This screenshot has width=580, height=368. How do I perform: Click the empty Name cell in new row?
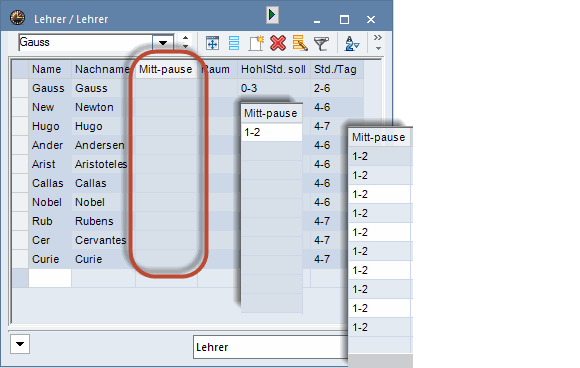[50, 278]
